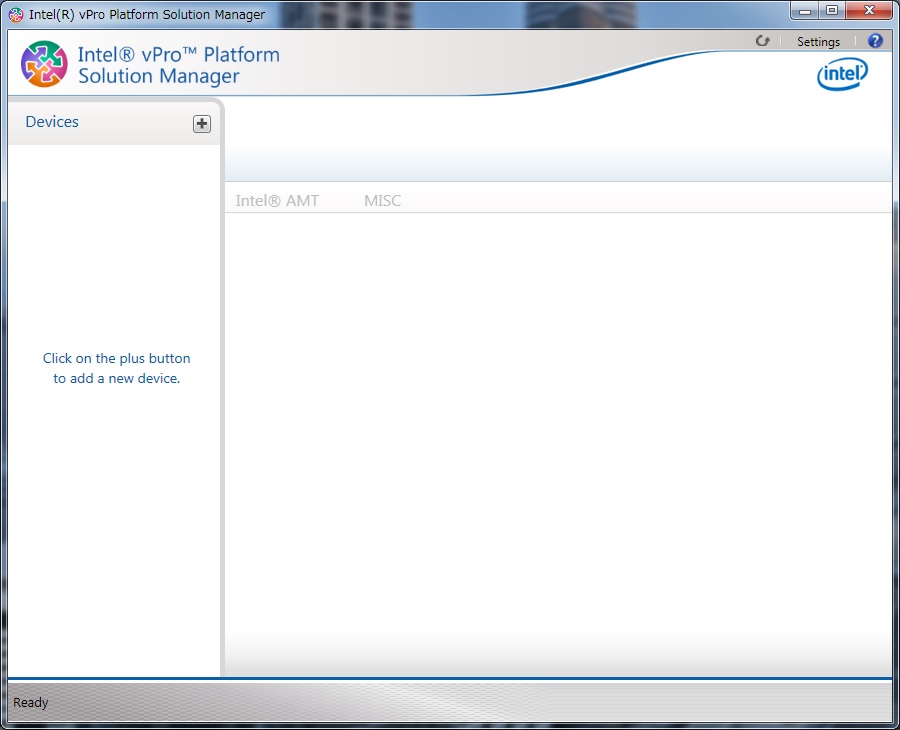
Task: Click the title bar application icon
Action: pyautogui.click(x=16, y=14)
